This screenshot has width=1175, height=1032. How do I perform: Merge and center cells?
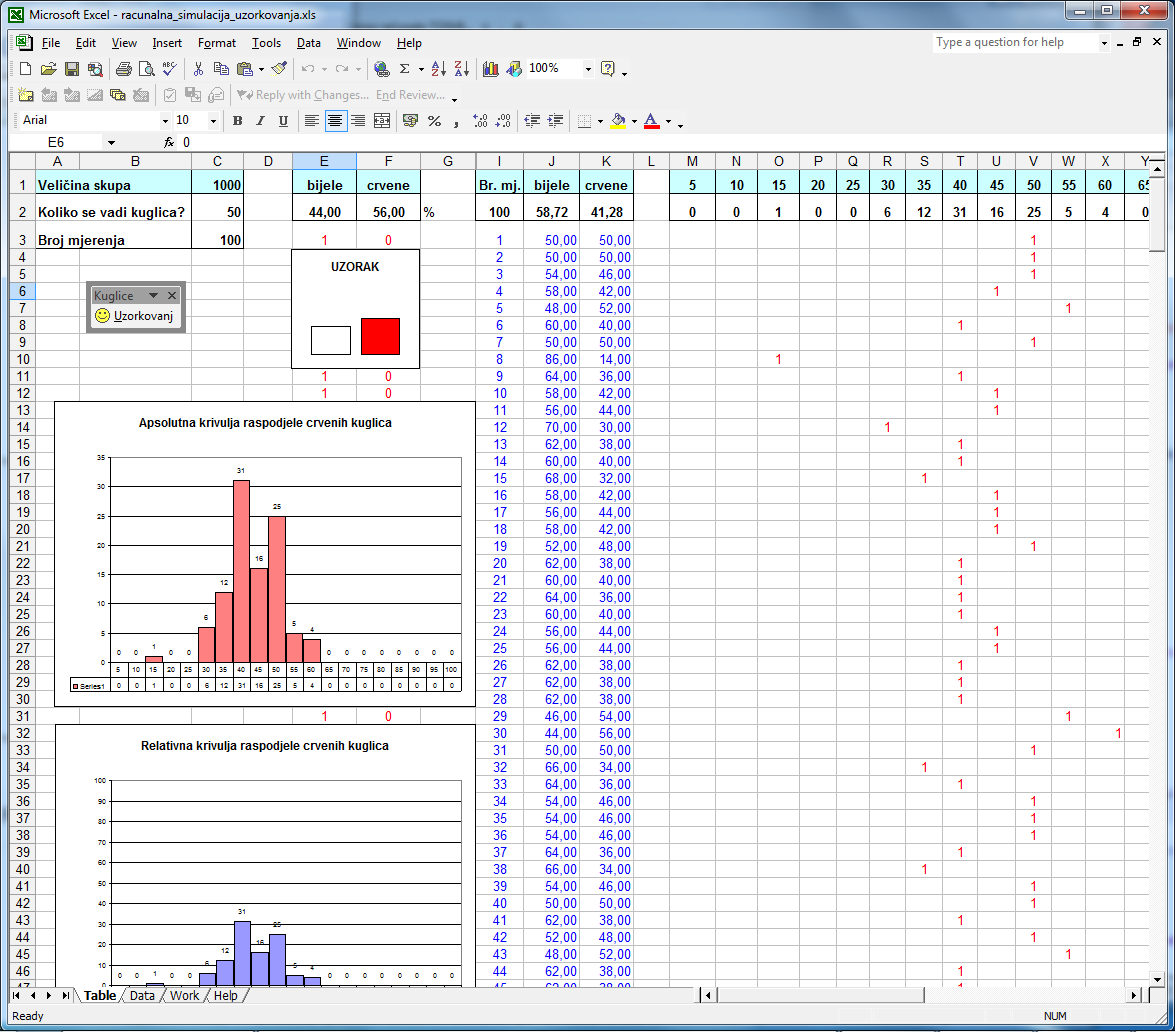pos(382,121)
